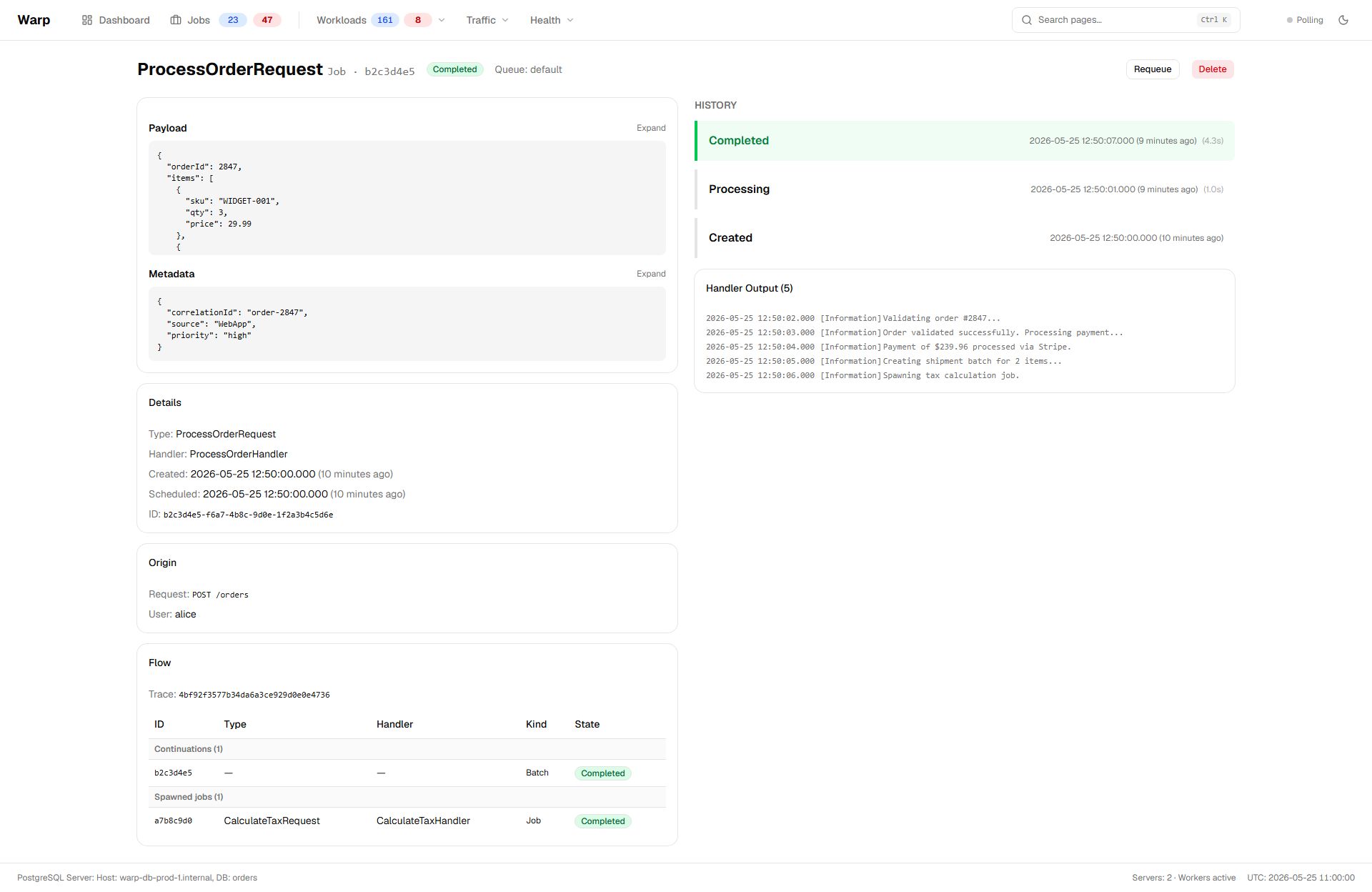
Task: Click Completed badge in b2c3d4e5 row
Action: tap(602, 773)
